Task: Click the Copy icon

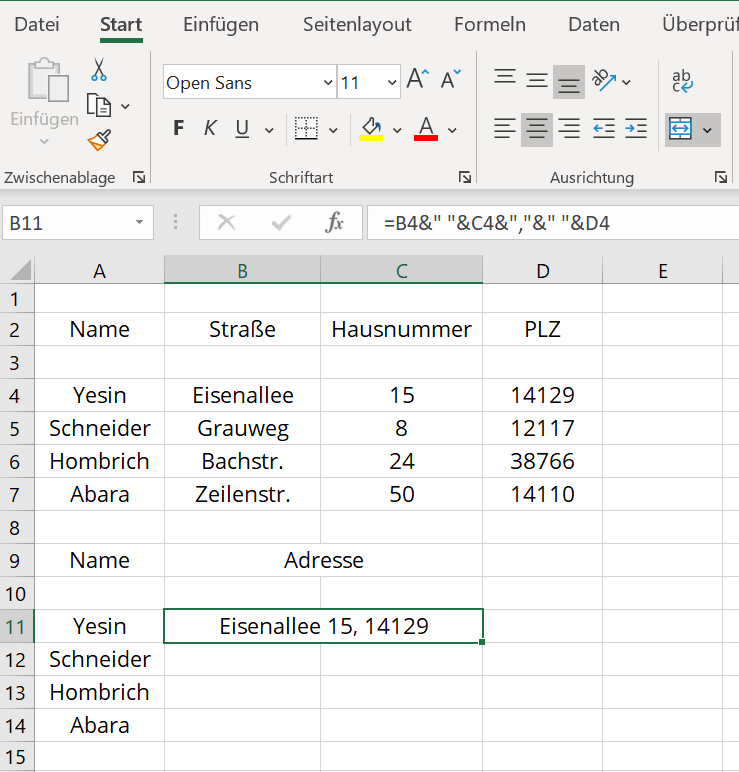Action: coord(99,105)
